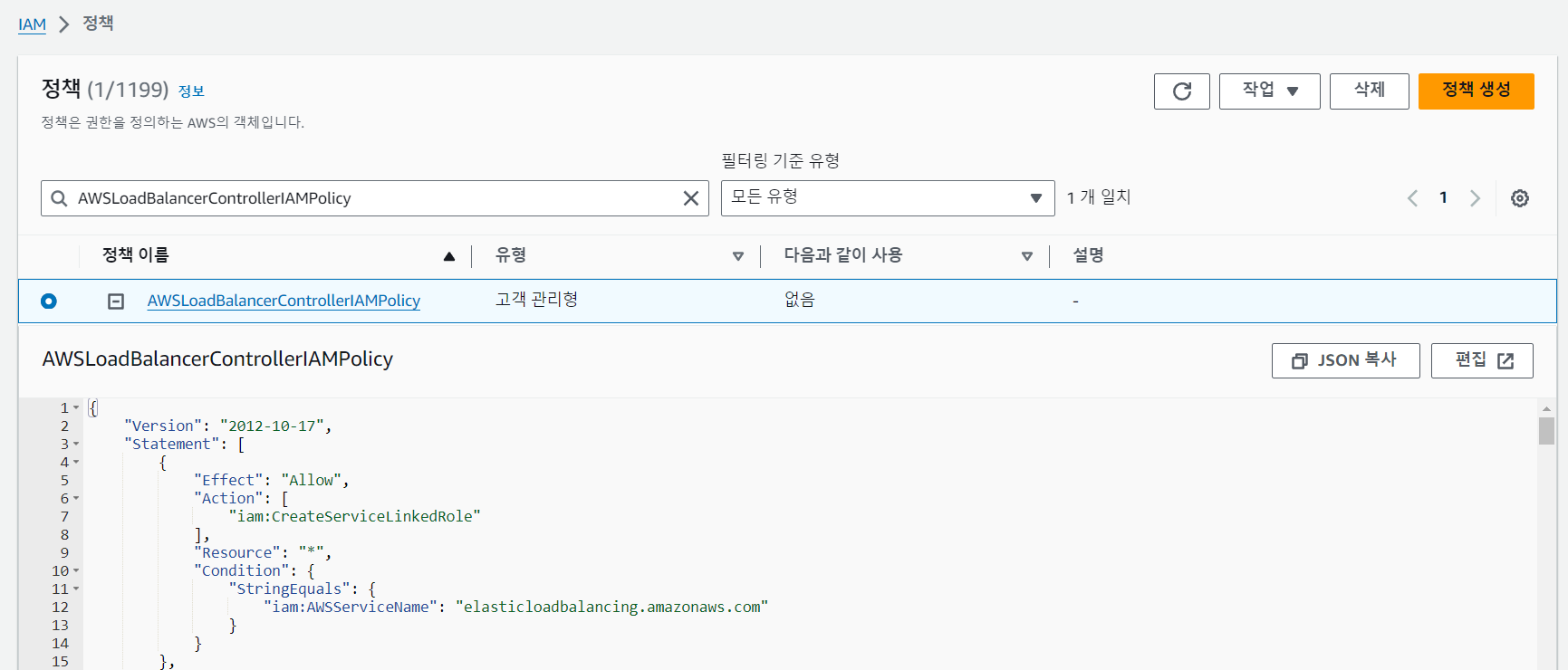Select the AWSLoadBalancerControllerIAMPolicy radio button
1568x670 pixels.
pyautogui.click(x=49, y=301)
